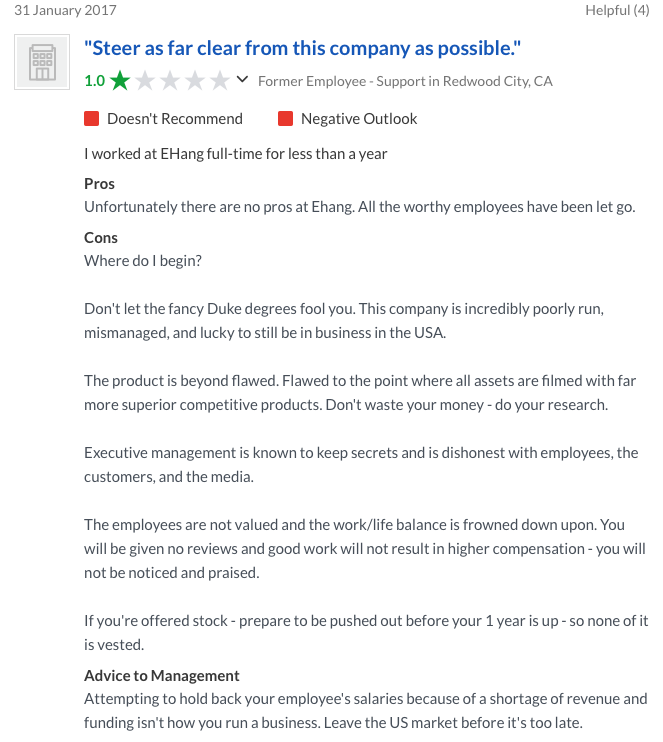Click the red Doesn't Recommend indicator square
This screenshot has height=742, width=663.
[x=91, y=119]
